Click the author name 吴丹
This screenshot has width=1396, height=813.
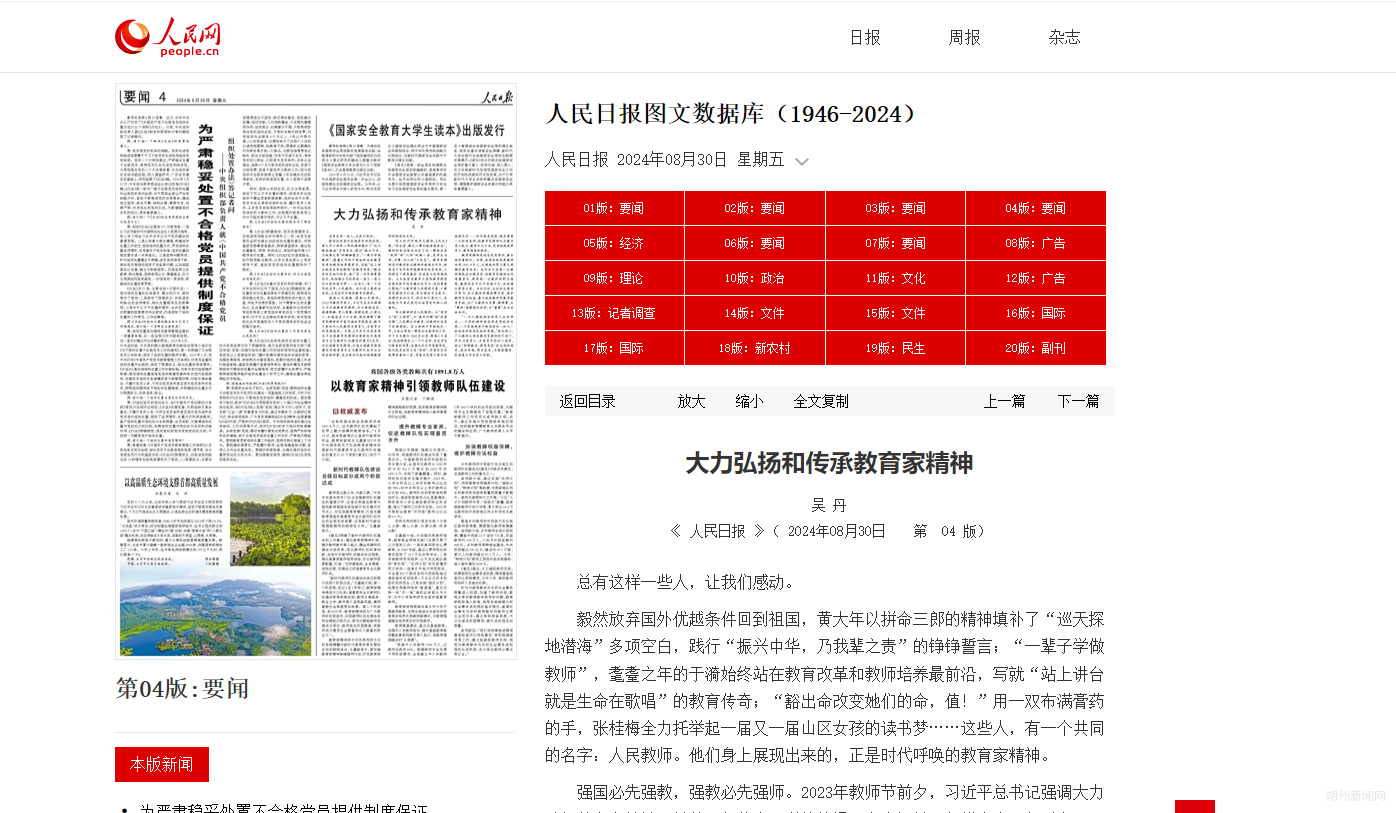(828, 506)
